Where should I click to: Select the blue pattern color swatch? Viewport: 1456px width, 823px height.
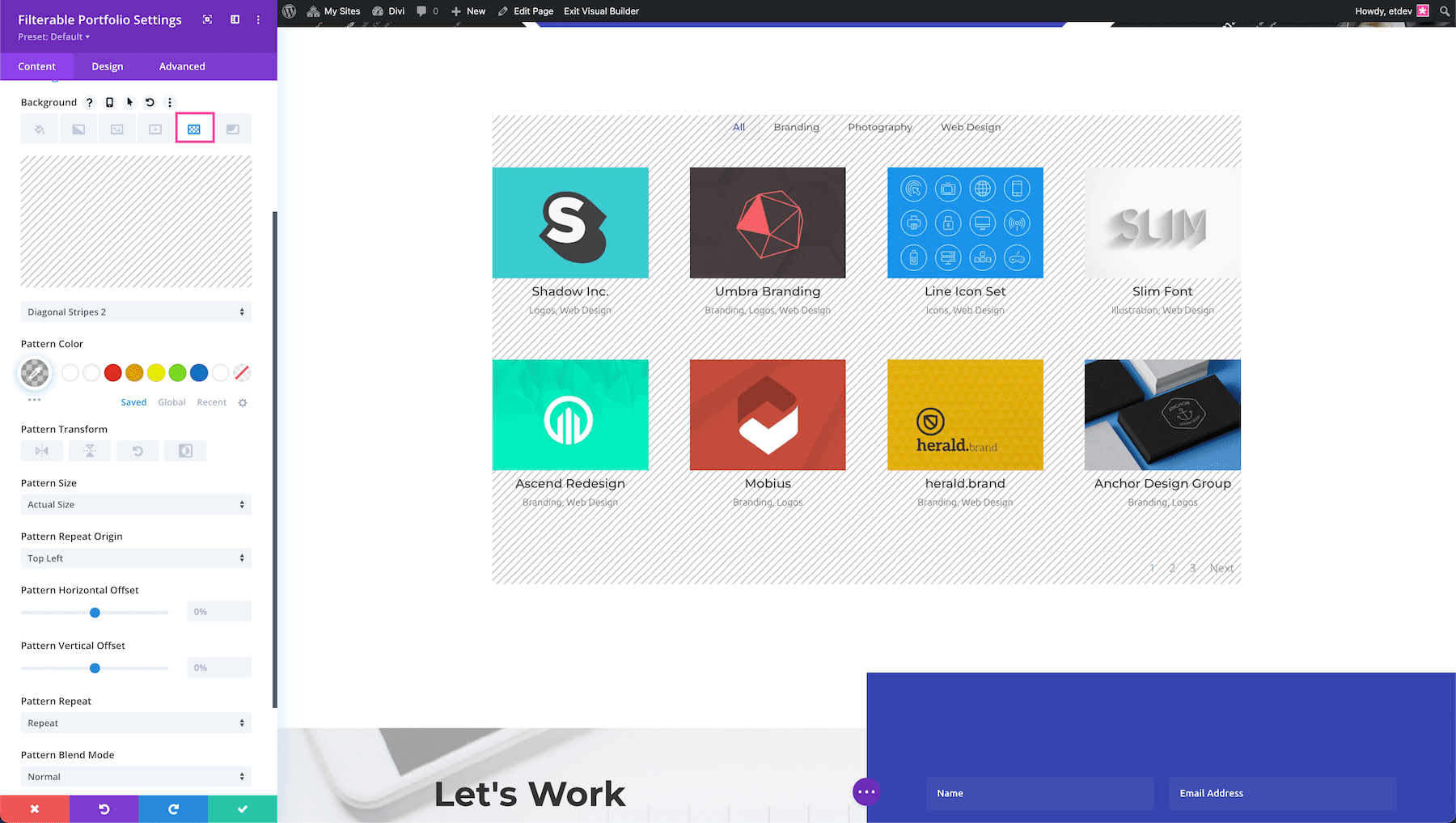(x=198, y=373)
